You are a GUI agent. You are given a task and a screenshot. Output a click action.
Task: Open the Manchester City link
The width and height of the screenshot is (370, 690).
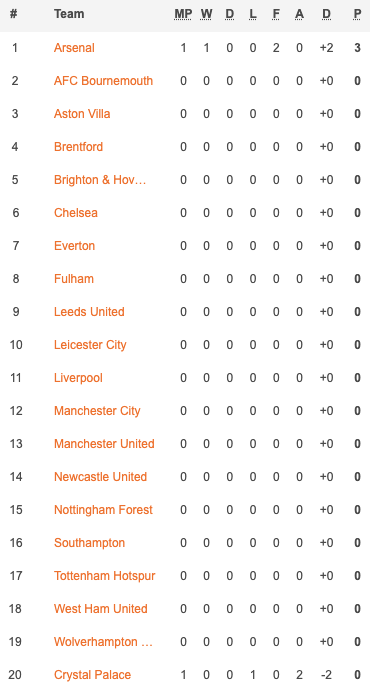point(97,411)
